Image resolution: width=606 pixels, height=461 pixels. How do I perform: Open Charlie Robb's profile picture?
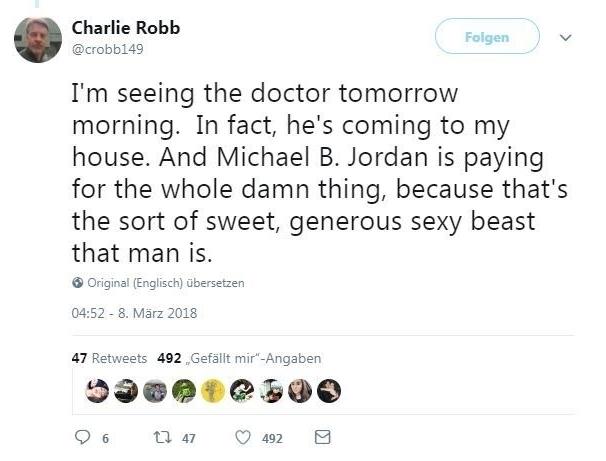pyautogui.click(x=38, y=39)
